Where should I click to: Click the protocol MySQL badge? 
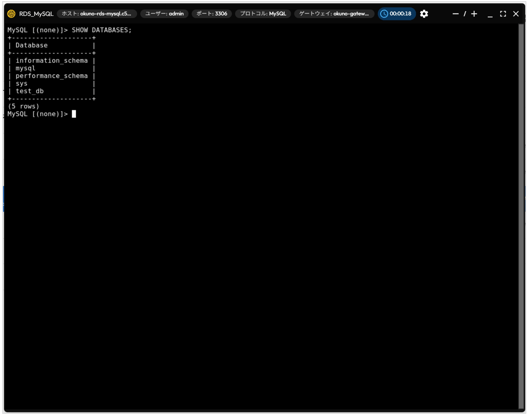tap(263, 14)
